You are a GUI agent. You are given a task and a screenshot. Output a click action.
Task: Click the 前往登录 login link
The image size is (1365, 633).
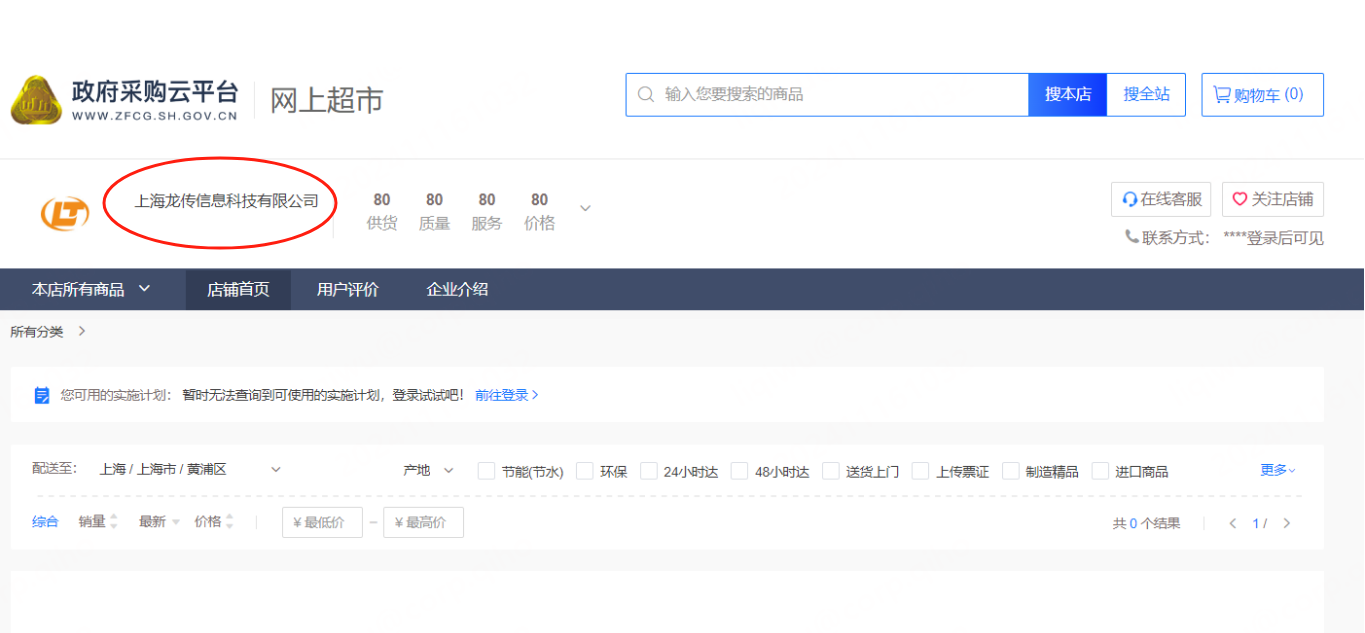tap(506, 395)
